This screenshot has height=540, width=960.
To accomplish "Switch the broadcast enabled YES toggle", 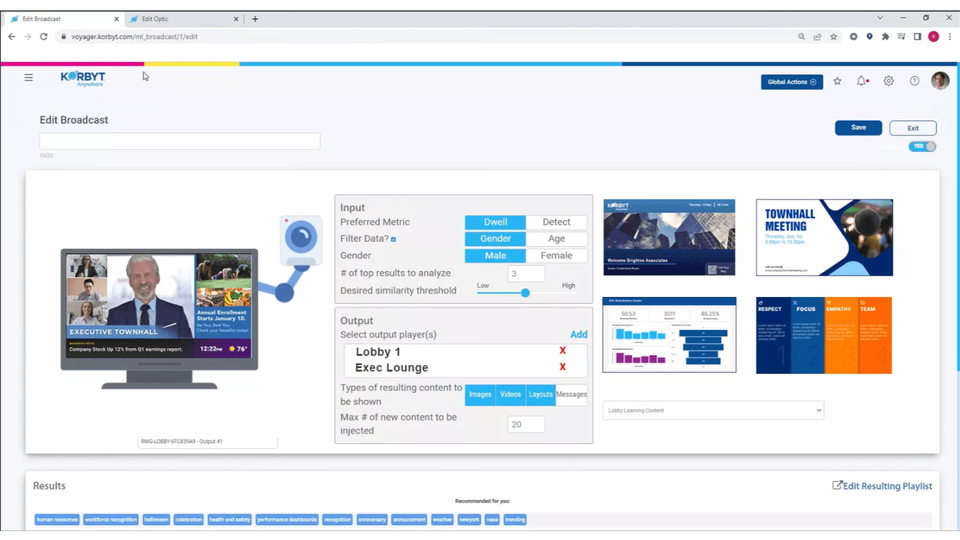I will pyautogui.click(x=922, y=146).
